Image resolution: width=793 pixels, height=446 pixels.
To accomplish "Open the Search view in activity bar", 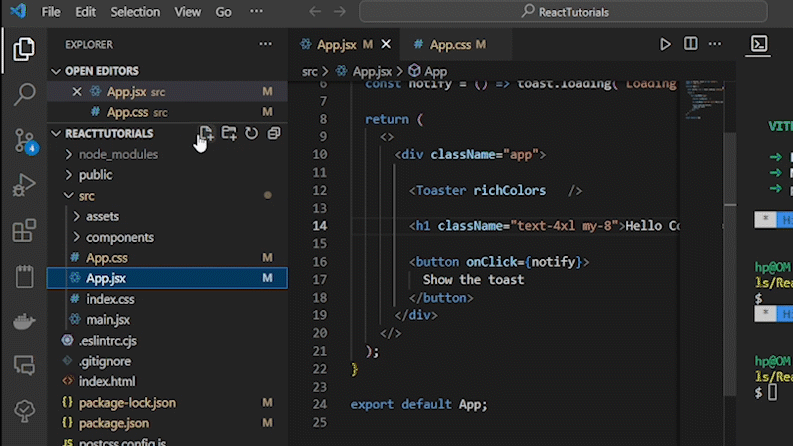I will coord(24,94).
